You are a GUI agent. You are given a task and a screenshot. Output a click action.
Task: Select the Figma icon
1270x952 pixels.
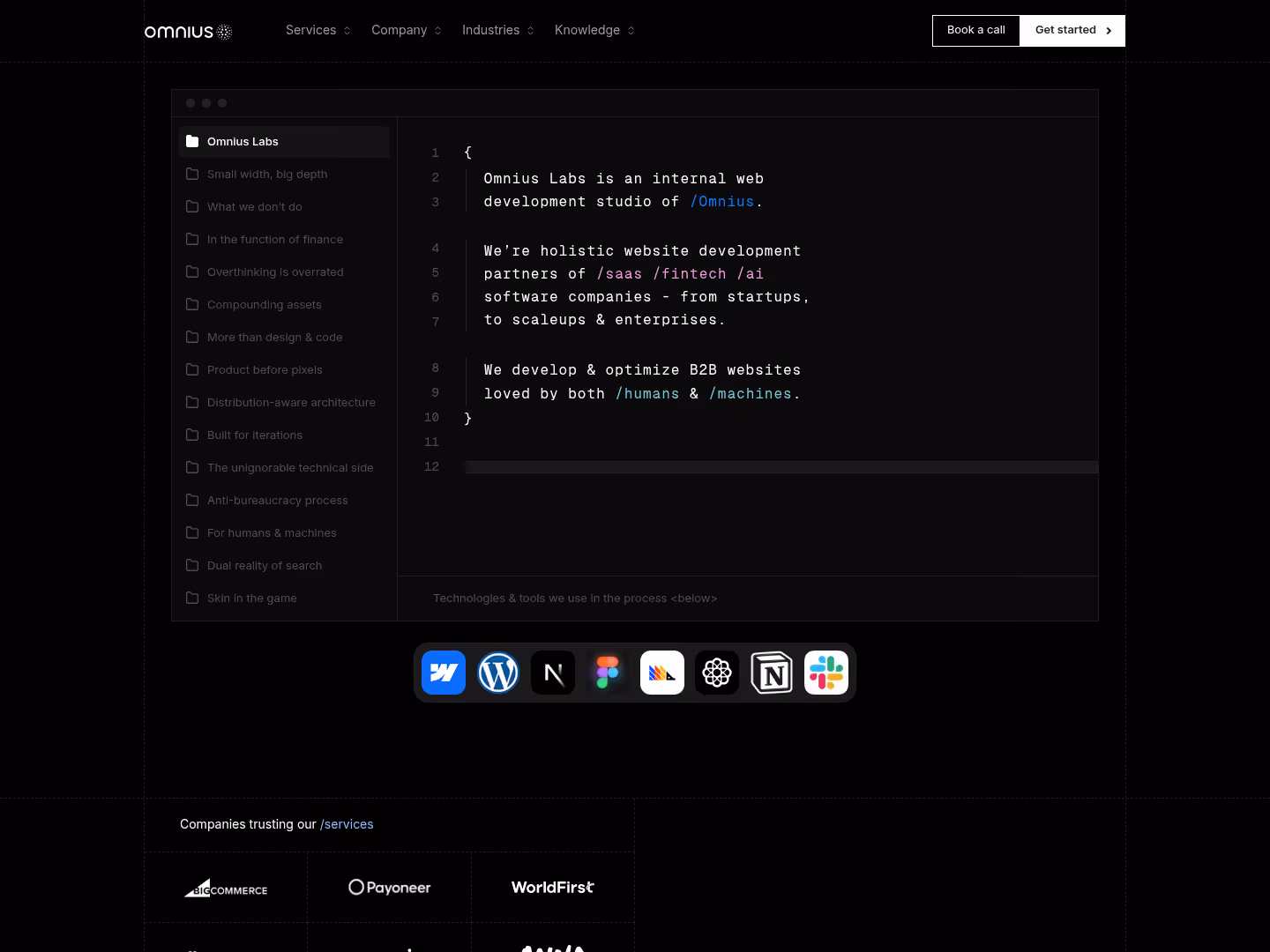point(607,672)
